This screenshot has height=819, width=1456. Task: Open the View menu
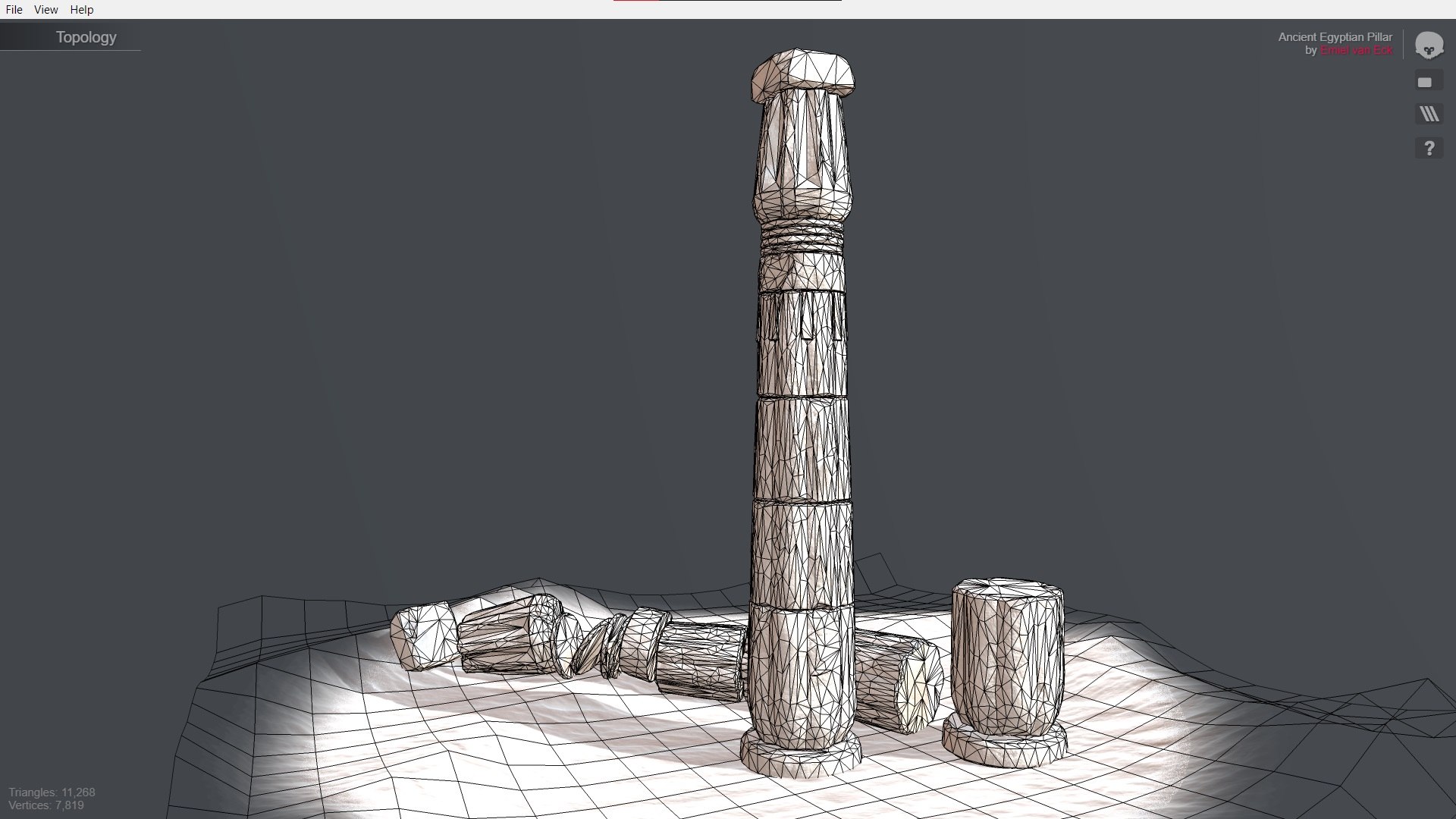point(46,10)
